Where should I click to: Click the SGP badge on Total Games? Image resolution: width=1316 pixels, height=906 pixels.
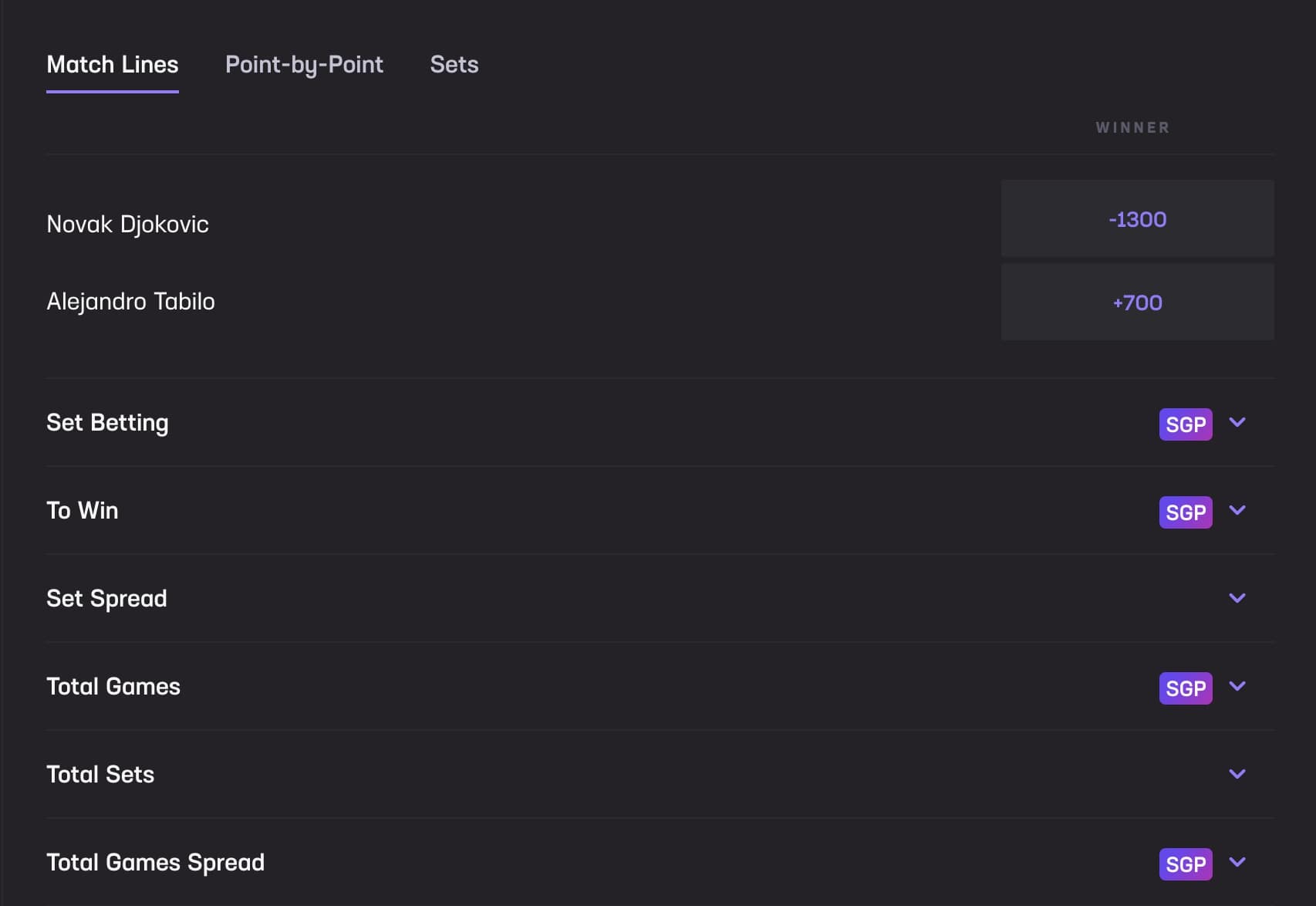pos(1185,688)
